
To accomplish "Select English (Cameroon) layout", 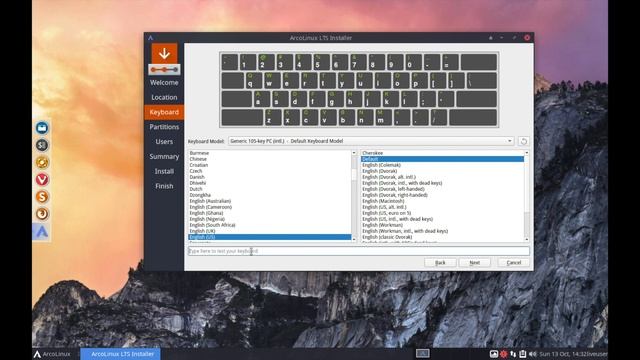I will [269, 207].
